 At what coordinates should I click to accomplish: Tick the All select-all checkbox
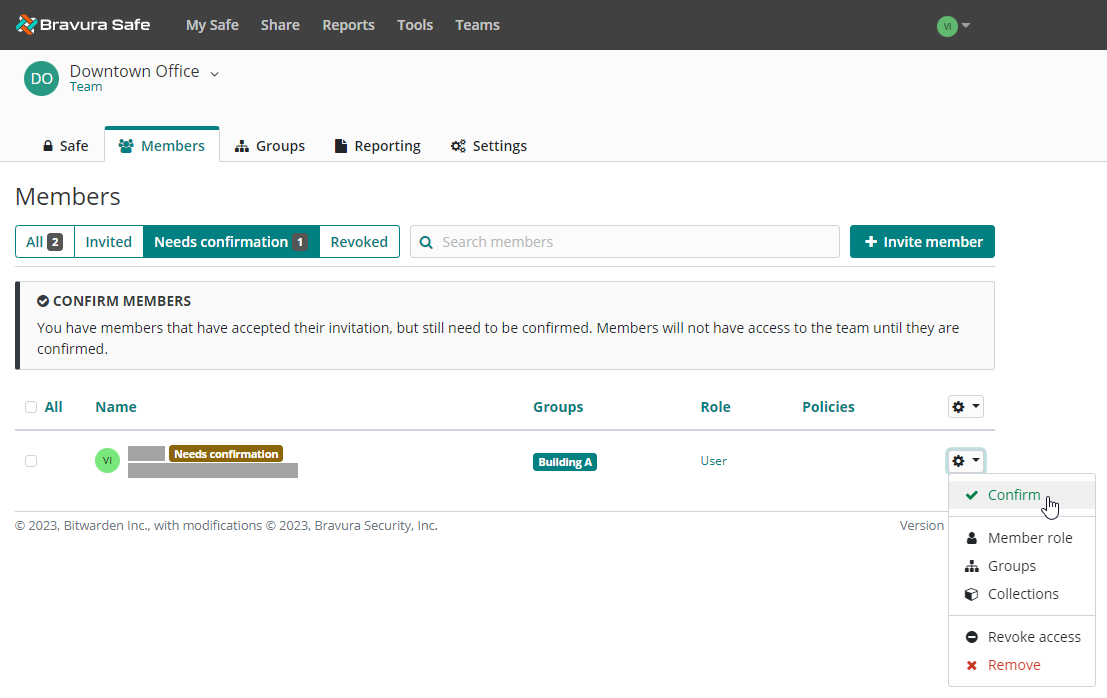pyautogui.click(x=31, y=407)
